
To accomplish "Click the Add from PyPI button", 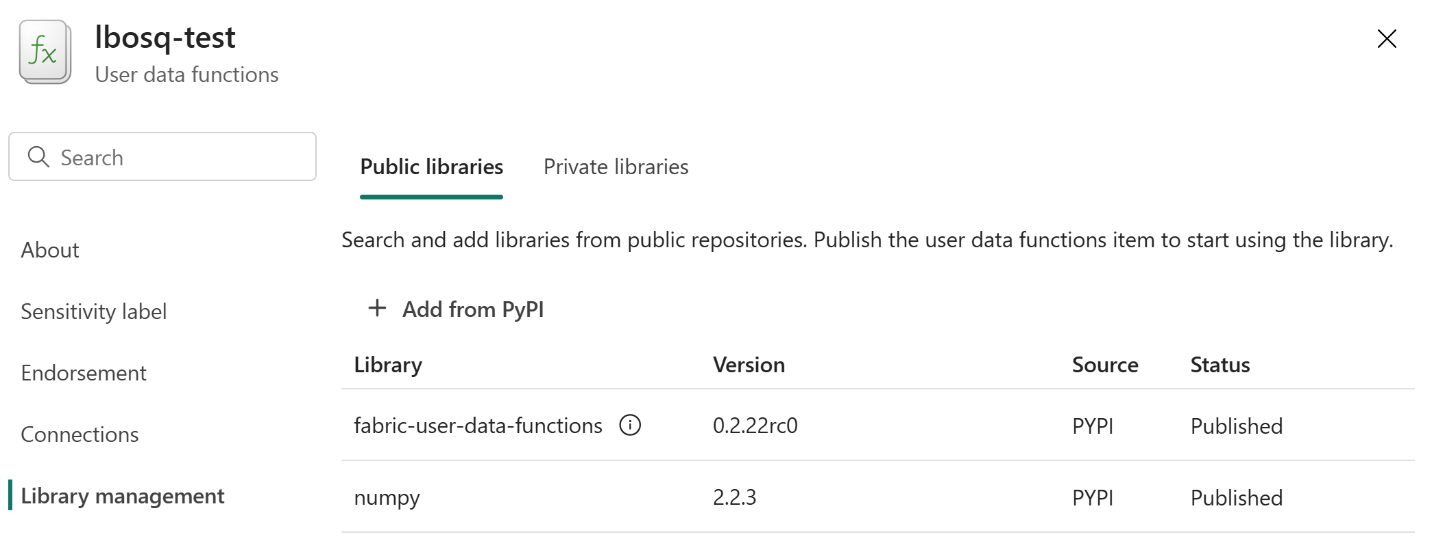I will click(456, 309).
